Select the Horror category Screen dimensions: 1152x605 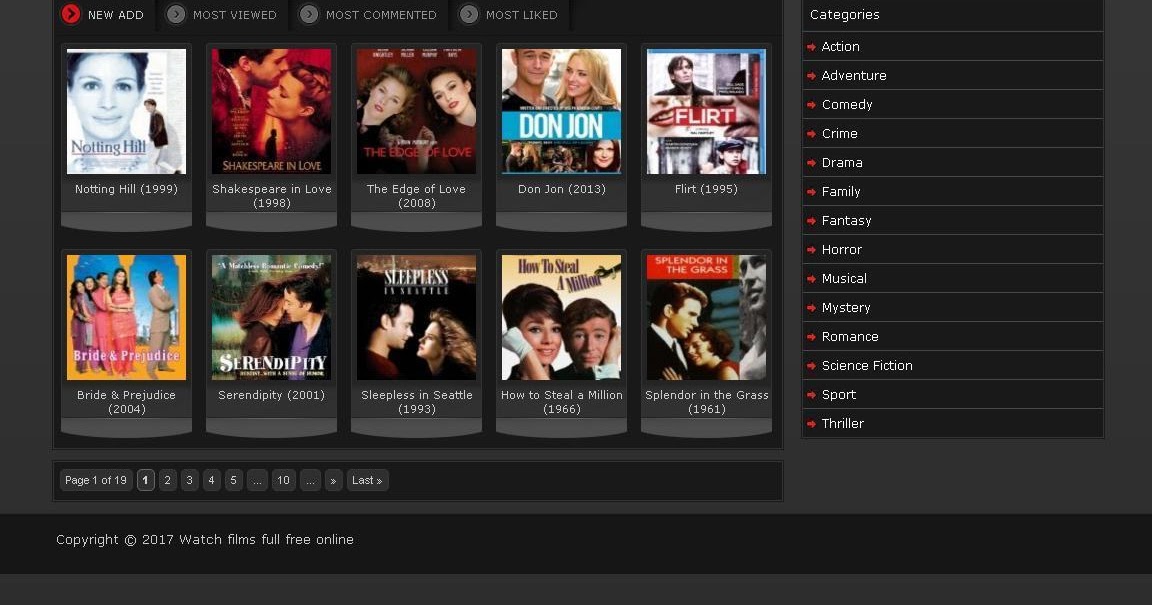(x=842, y=250)
